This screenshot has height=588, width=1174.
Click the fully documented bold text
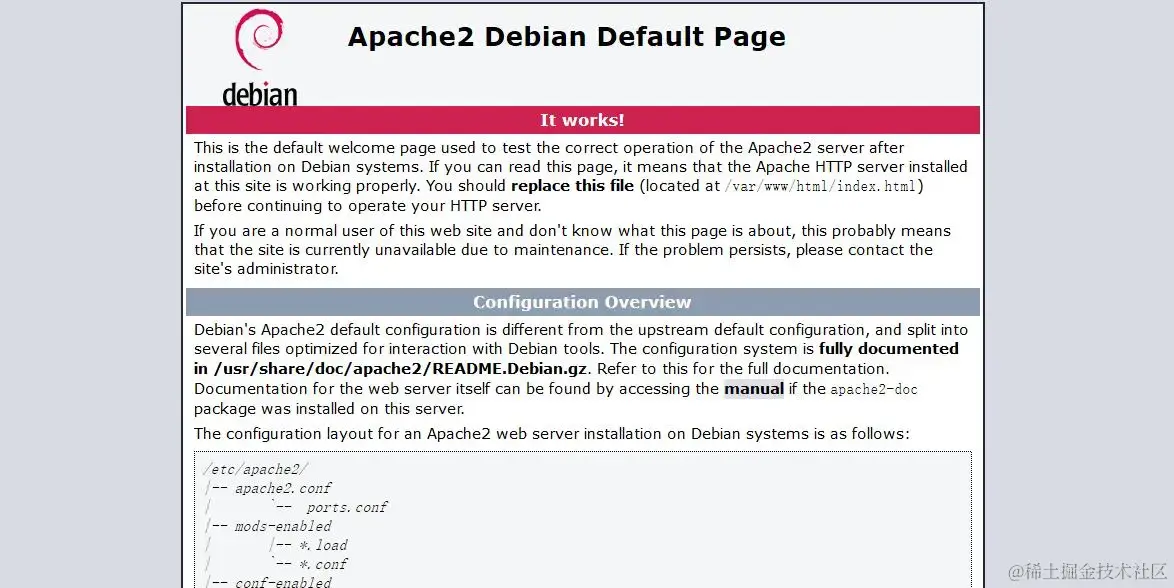889,348
